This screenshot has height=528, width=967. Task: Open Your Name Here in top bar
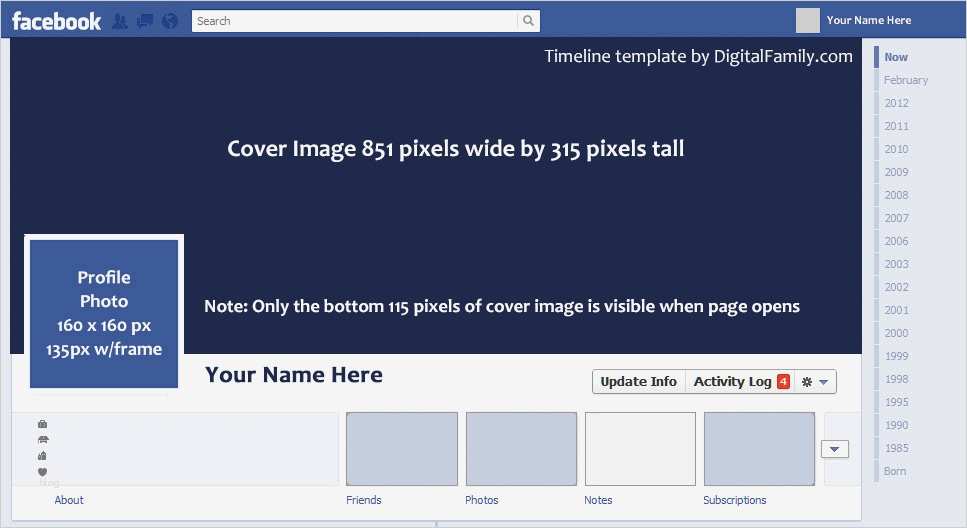(868, 20)
